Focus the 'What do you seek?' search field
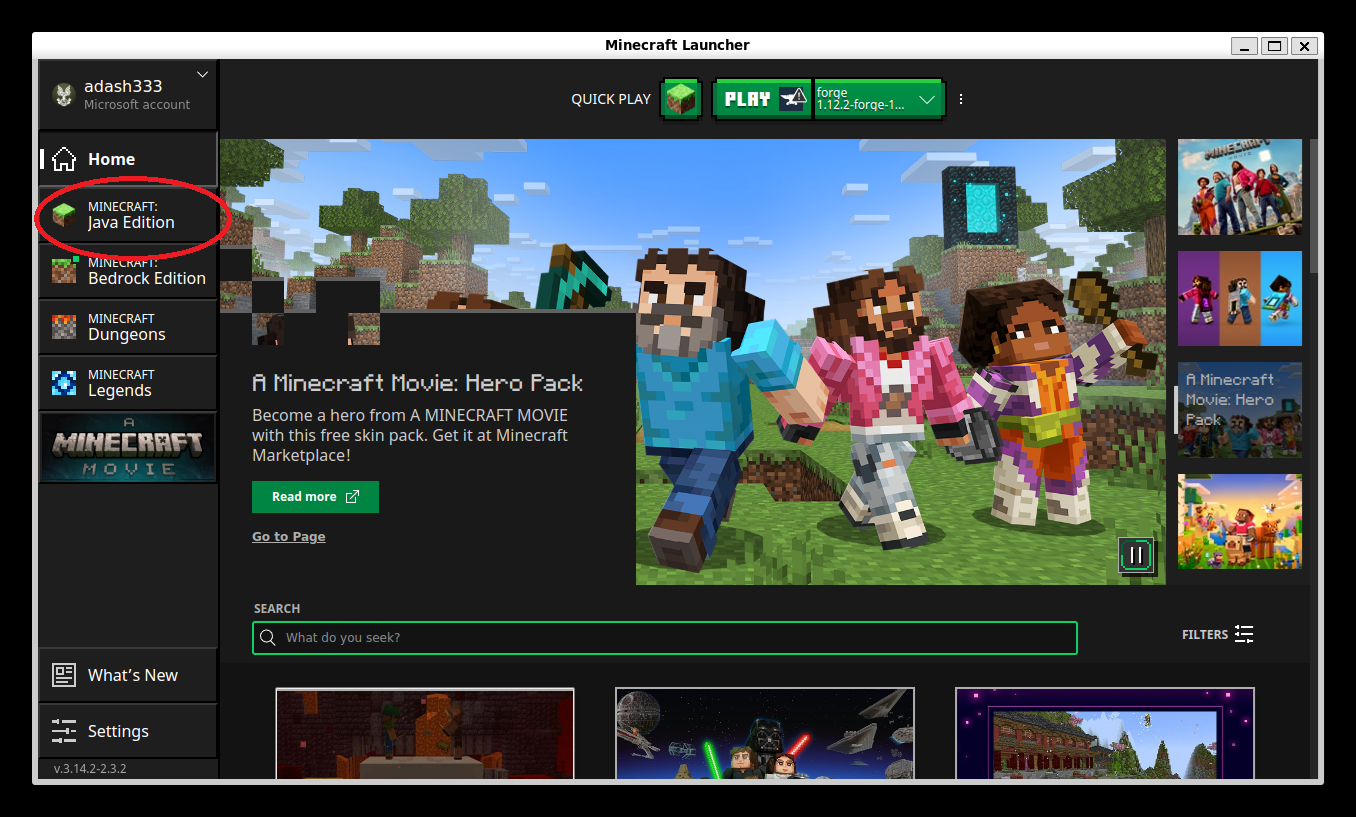 point(665,638)
